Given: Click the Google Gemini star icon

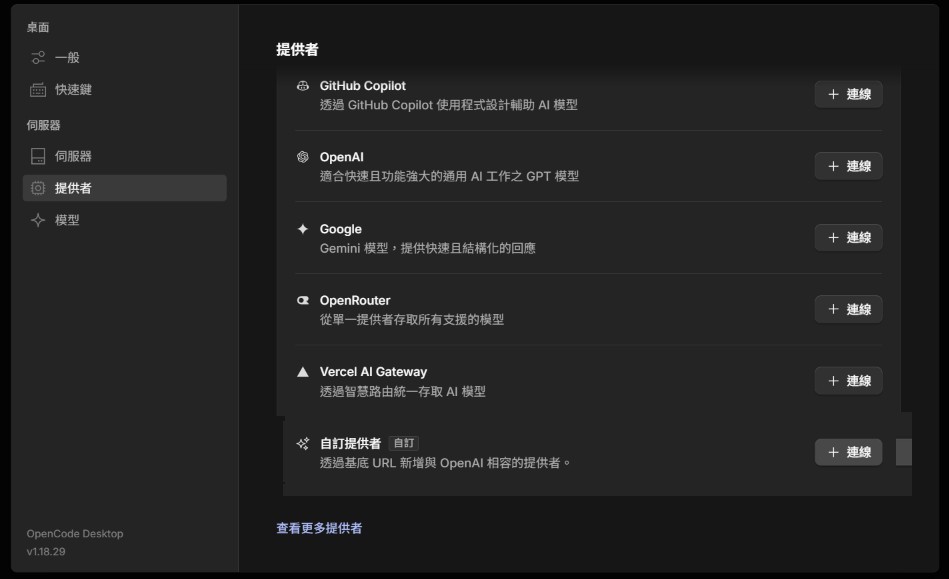Looking at the screenshot, I should click(x=303, y=229).
